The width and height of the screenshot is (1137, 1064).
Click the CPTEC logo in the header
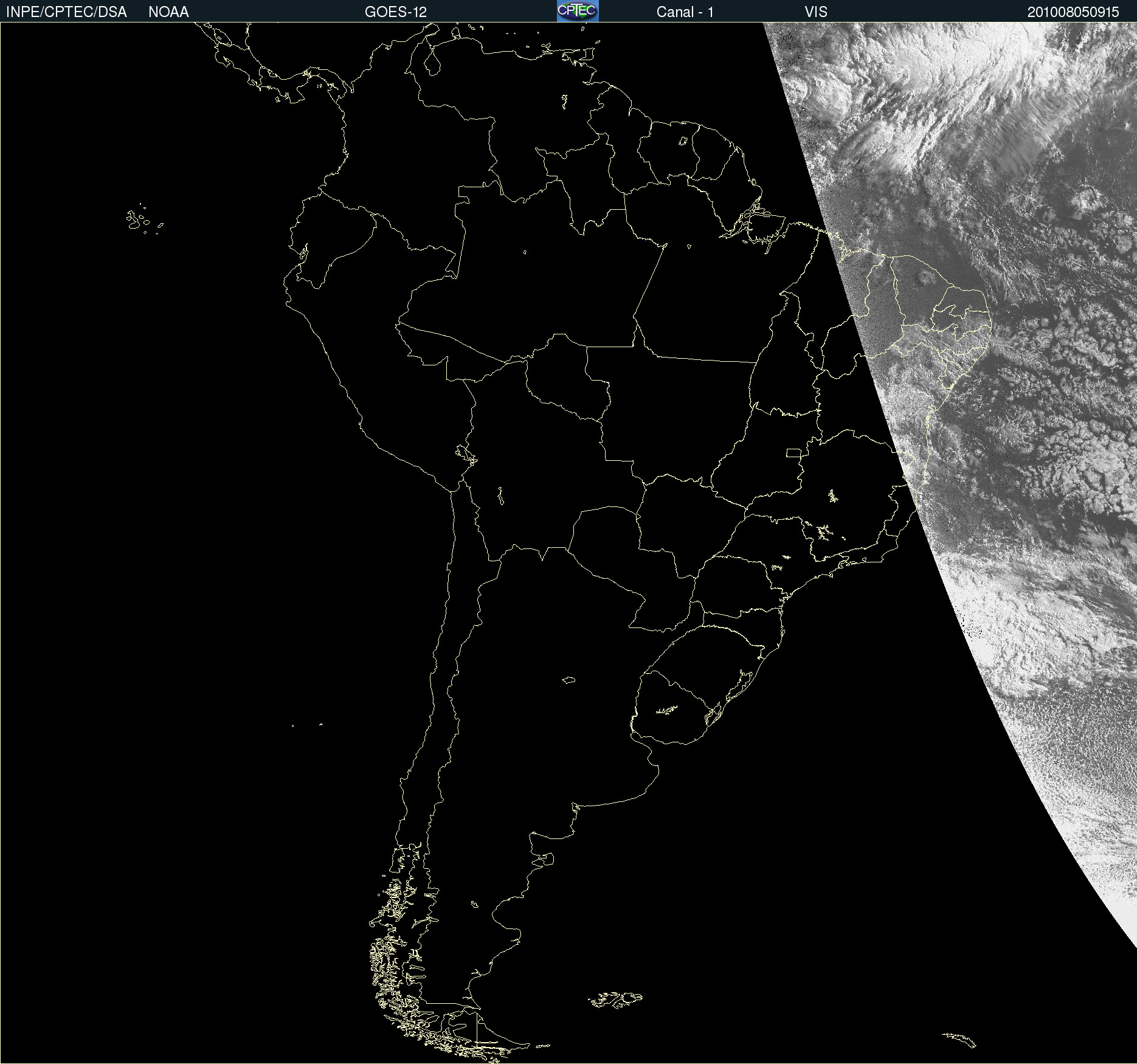(x=578, y=11)
